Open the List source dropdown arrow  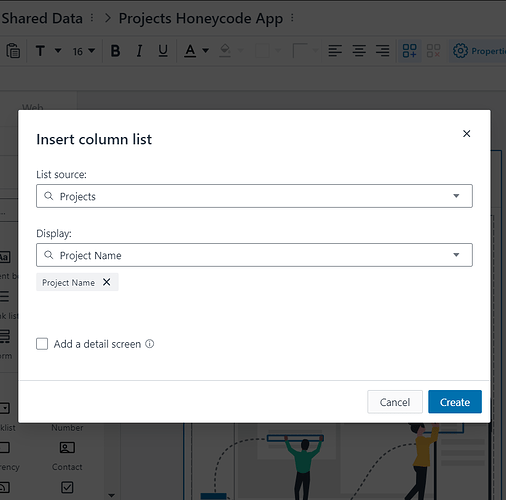pos(456,196)
